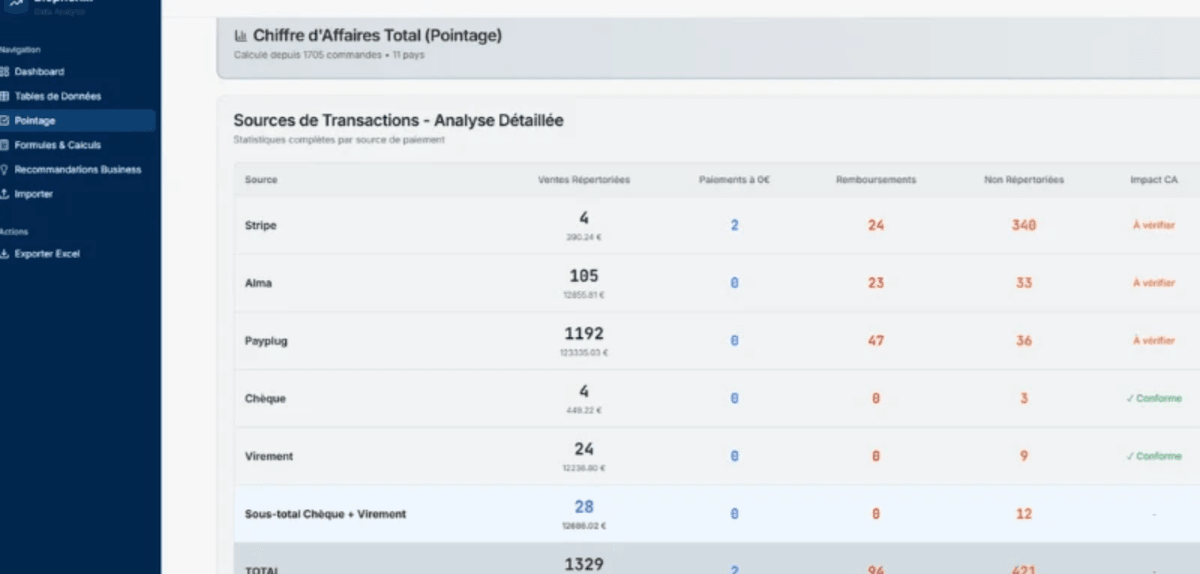The width and height of the screenshot is (1200, 574).
Task: Select the Payplug source row
Action: [266, 341]
